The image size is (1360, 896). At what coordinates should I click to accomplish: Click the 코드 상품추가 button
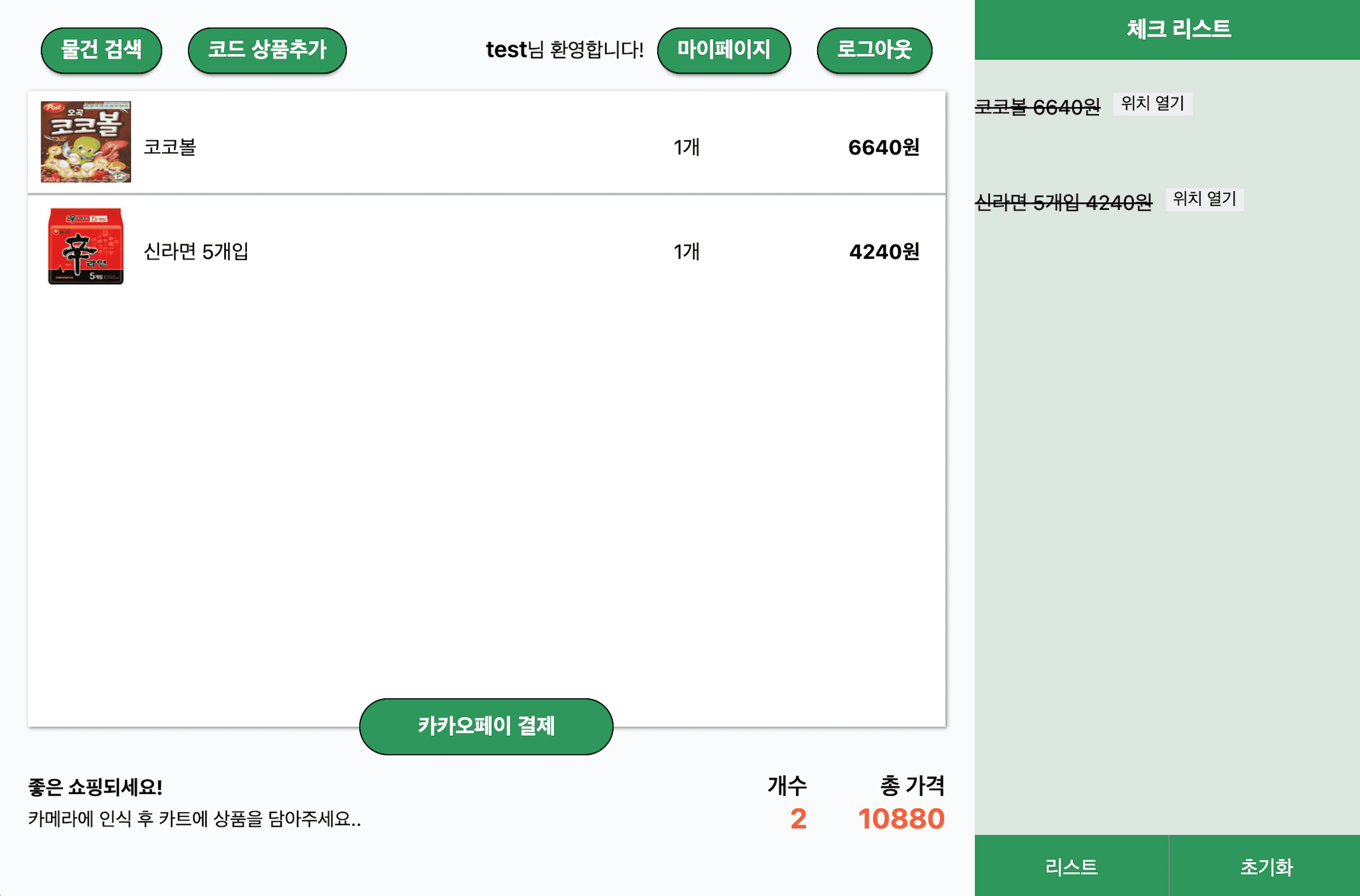[x=266, y=50]
